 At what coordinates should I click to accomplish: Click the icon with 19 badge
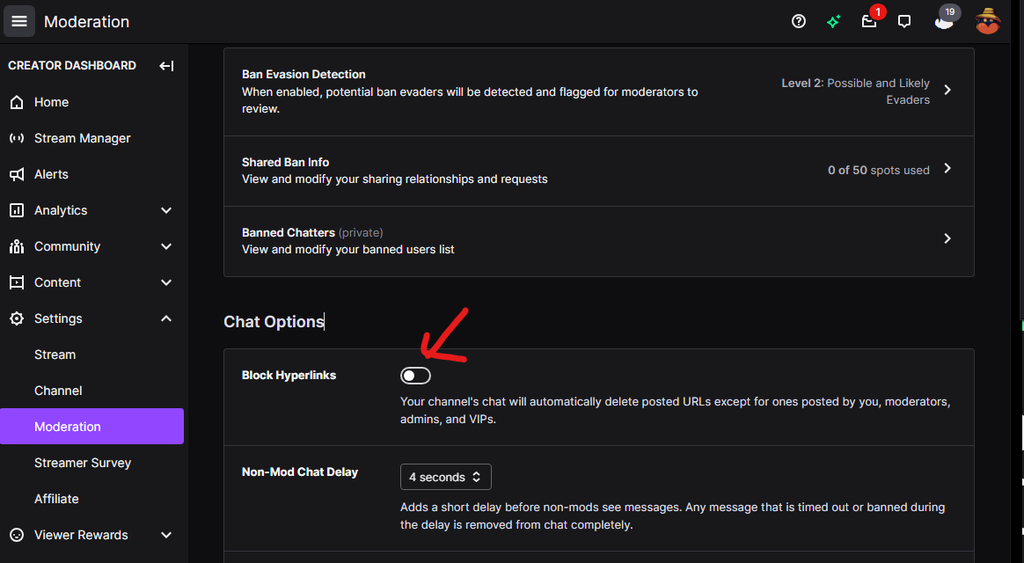point(944,20)
